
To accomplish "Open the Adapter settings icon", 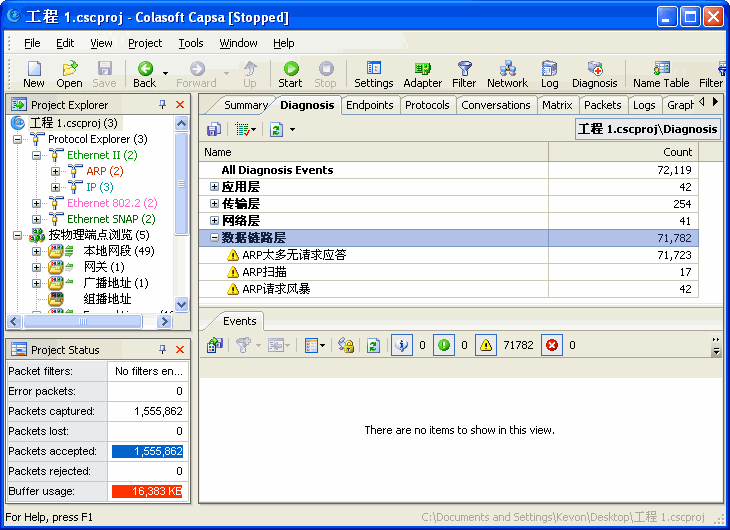I will (422, 74).
